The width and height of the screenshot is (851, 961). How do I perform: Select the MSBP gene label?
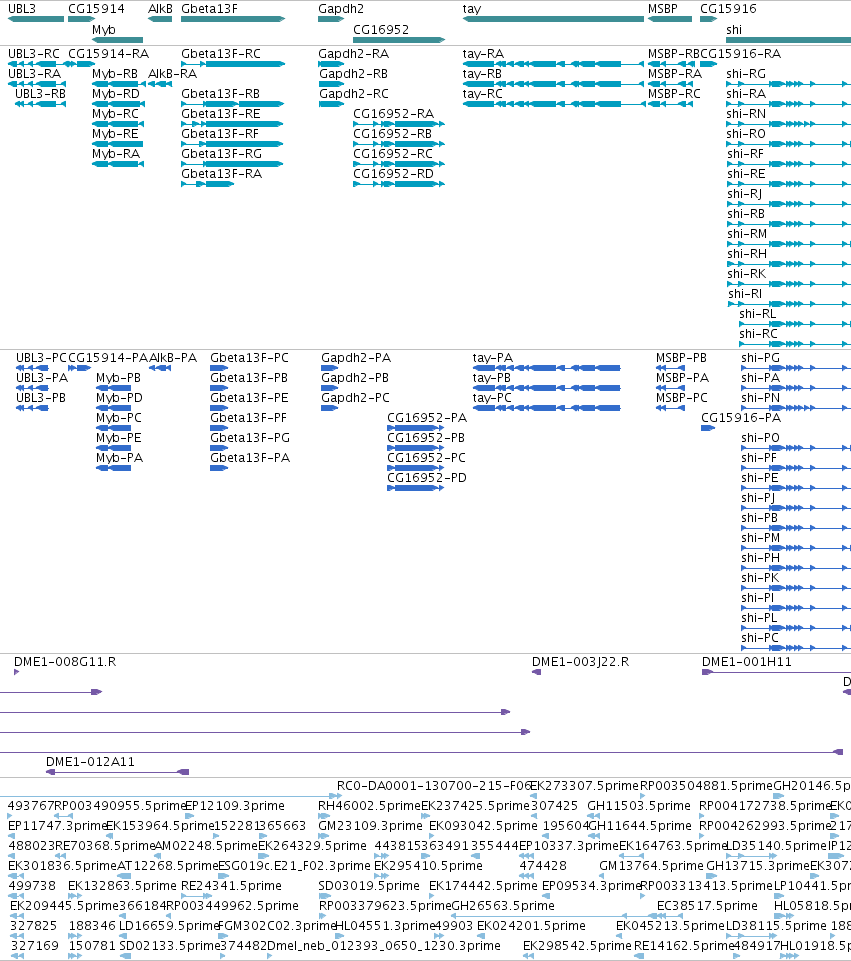pos(663,9)
